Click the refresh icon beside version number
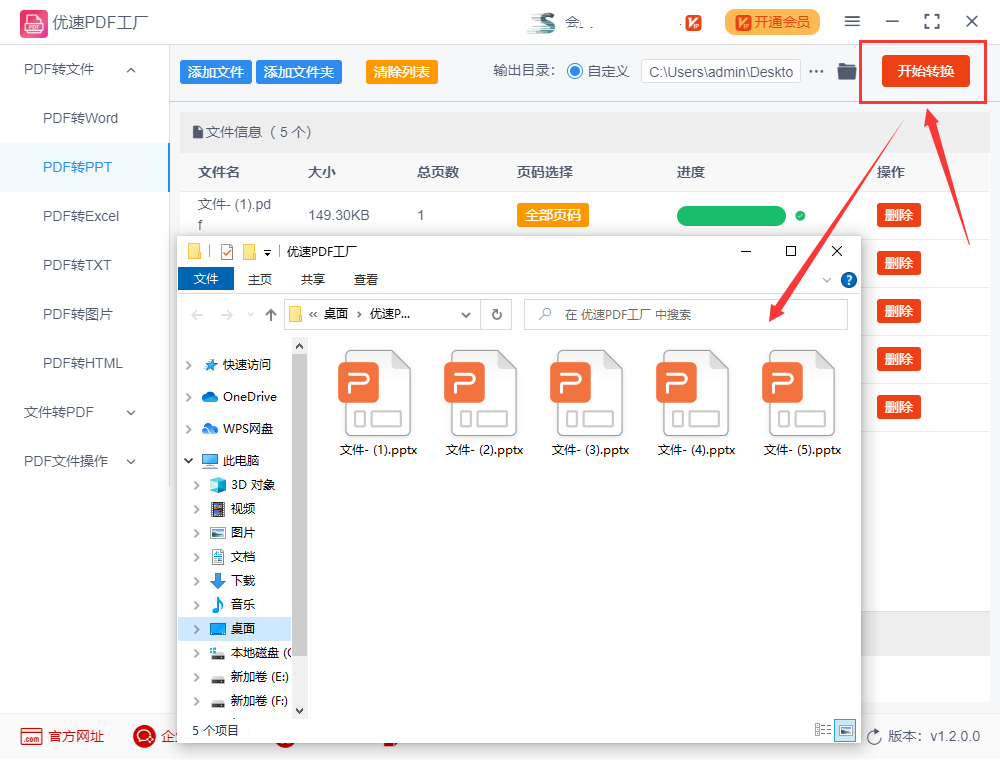The image size is (1000, 760). (x=874, y=736)
